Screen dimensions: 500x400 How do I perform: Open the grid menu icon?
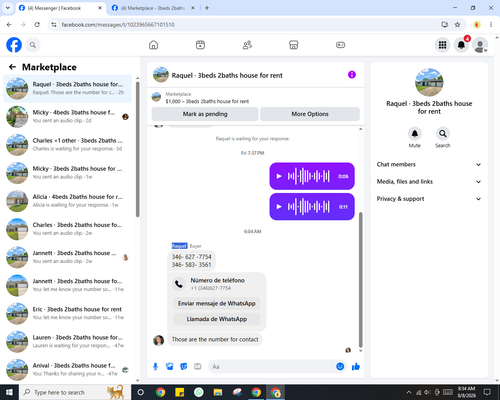click(442, 45)
